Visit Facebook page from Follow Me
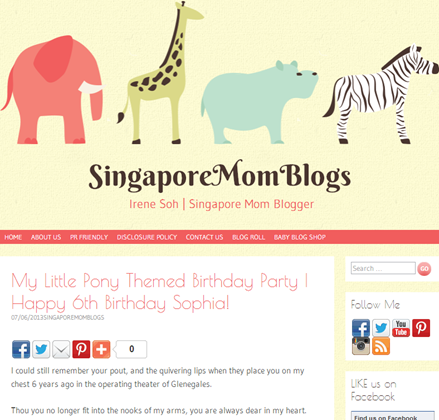This screenshot has width=439, height=420. pos(361,328)
